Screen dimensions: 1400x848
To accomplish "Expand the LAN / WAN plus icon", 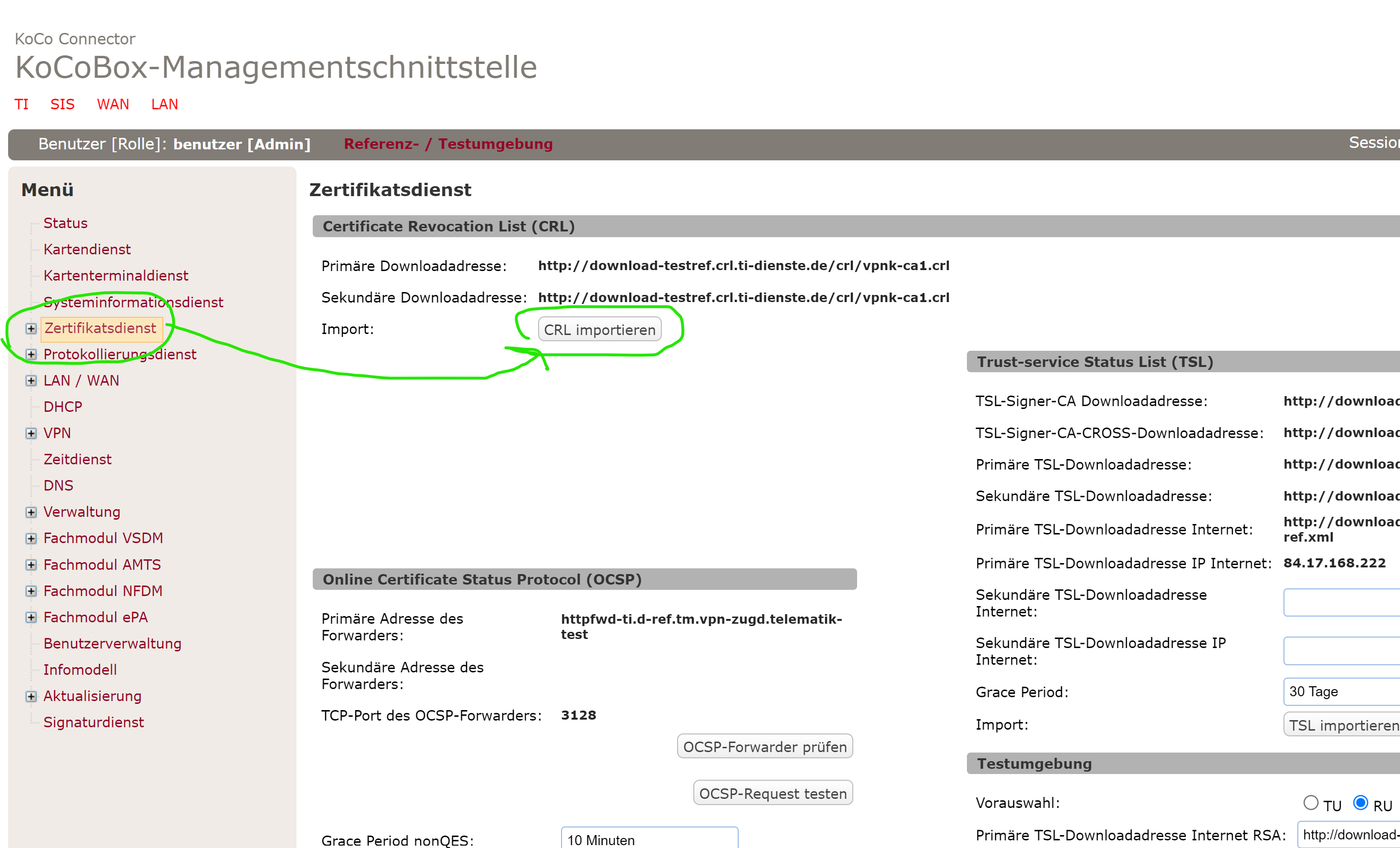I will click(x=31, y=381).
